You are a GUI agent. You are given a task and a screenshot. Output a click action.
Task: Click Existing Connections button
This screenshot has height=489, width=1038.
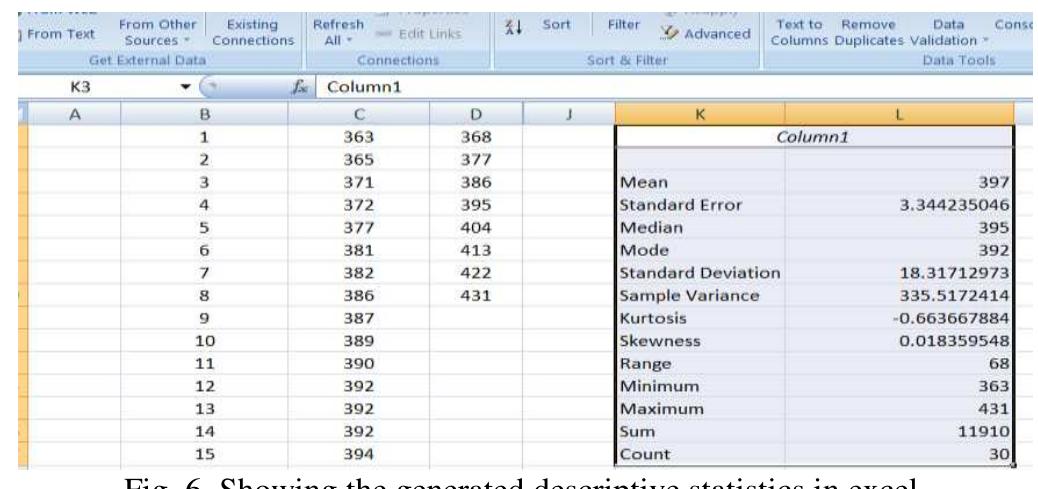coord(252,32)
